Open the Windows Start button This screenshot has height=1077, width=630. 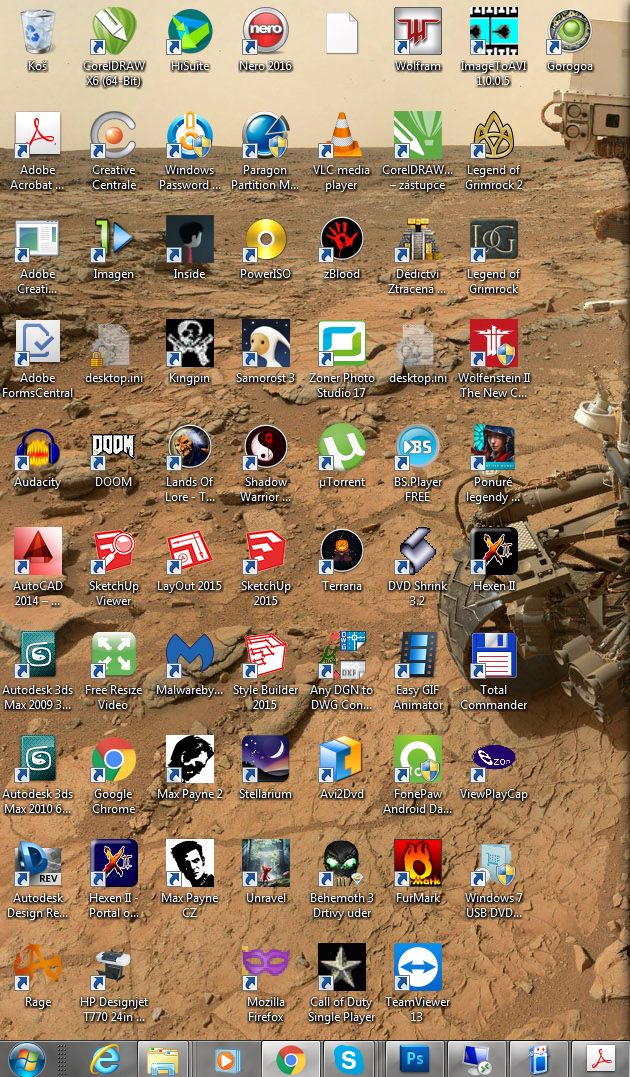coord(26,1060)
